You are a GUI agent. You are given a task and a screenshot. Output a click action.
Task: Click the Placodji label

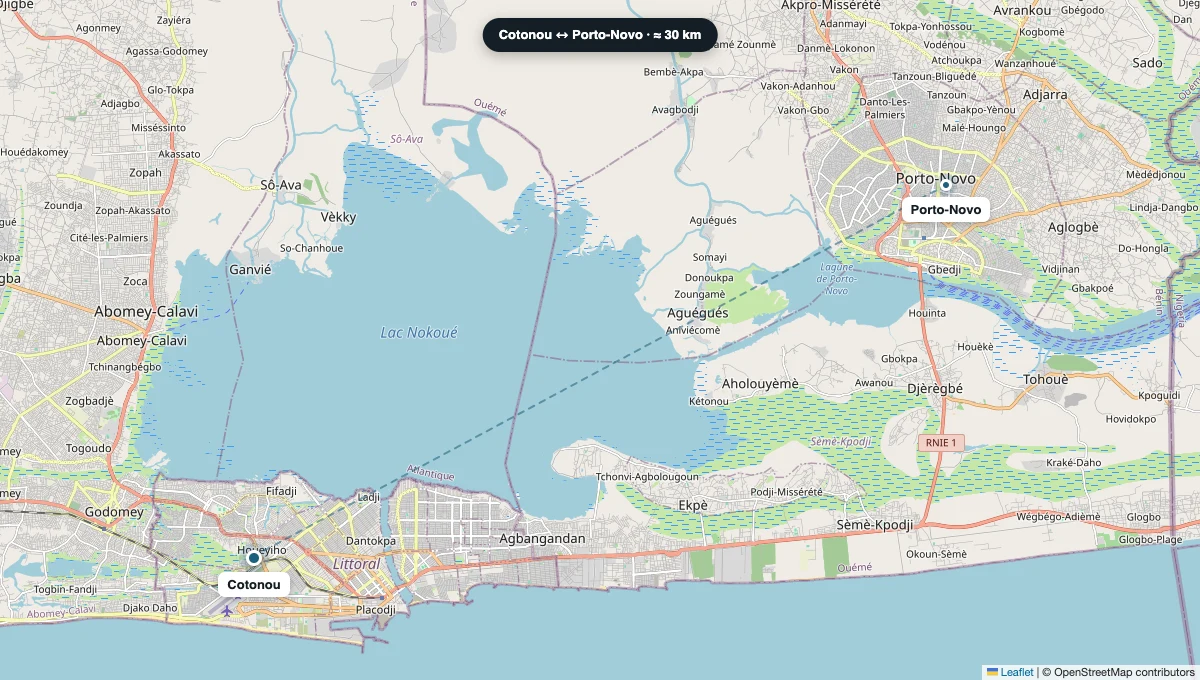tap(376, 609)
